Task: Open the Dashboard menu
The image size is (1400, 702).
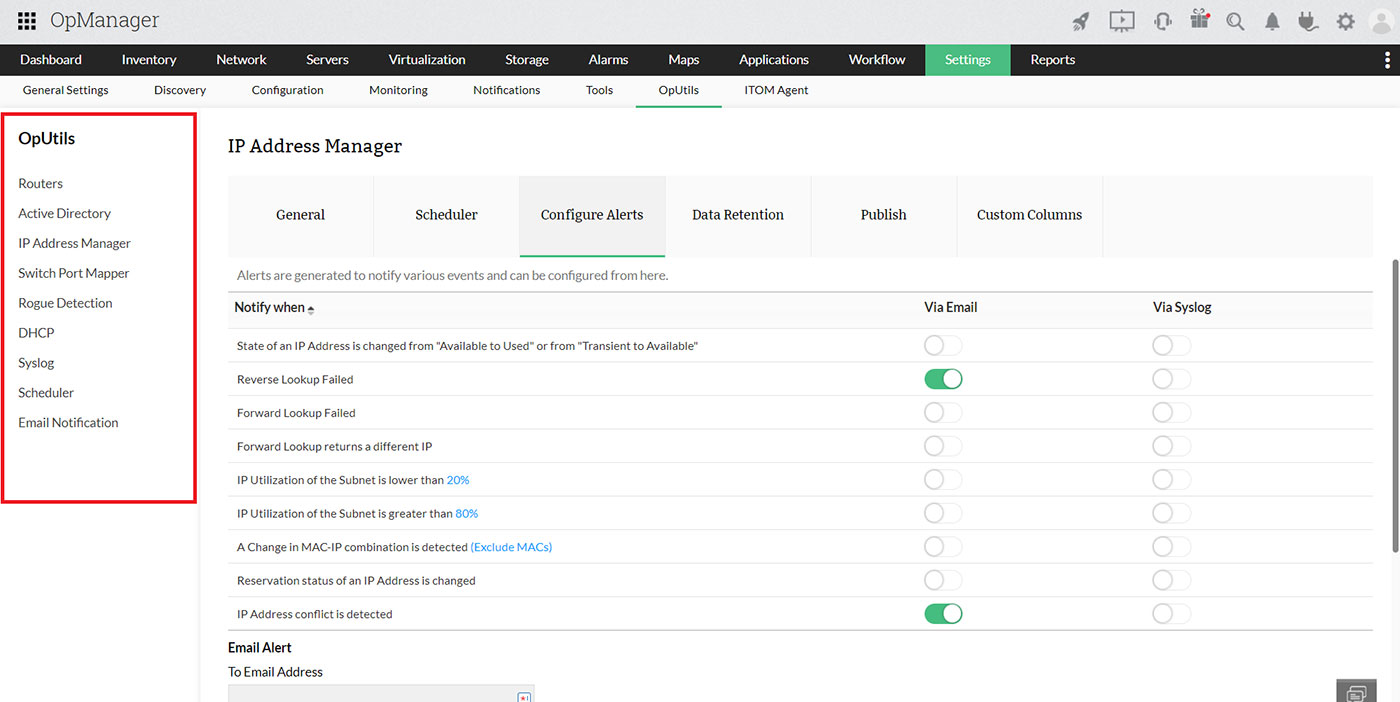Action: pyautogui.click(x=51, y=60)
